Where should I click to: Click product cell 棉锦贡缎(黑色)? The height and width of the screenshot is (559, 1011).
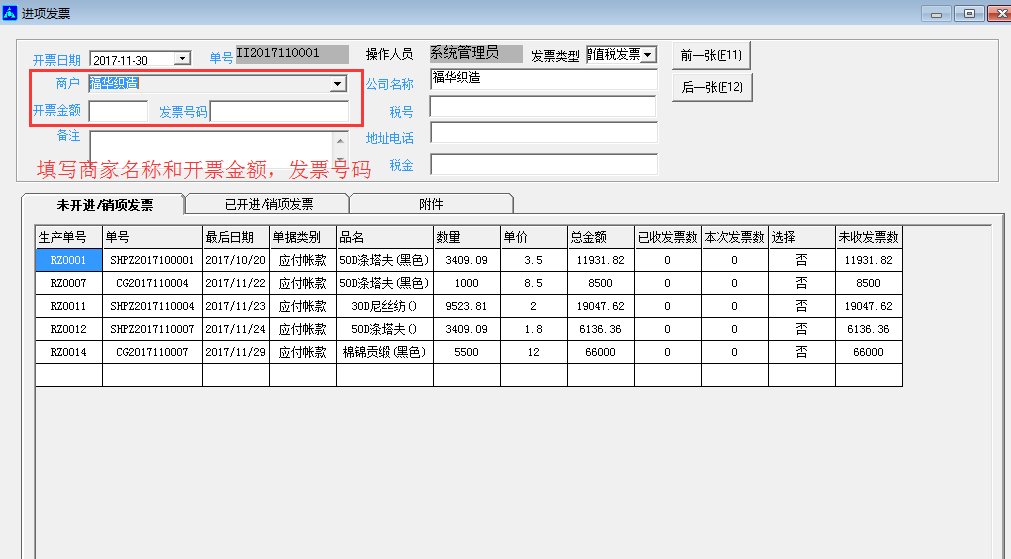tap(385, 352)
